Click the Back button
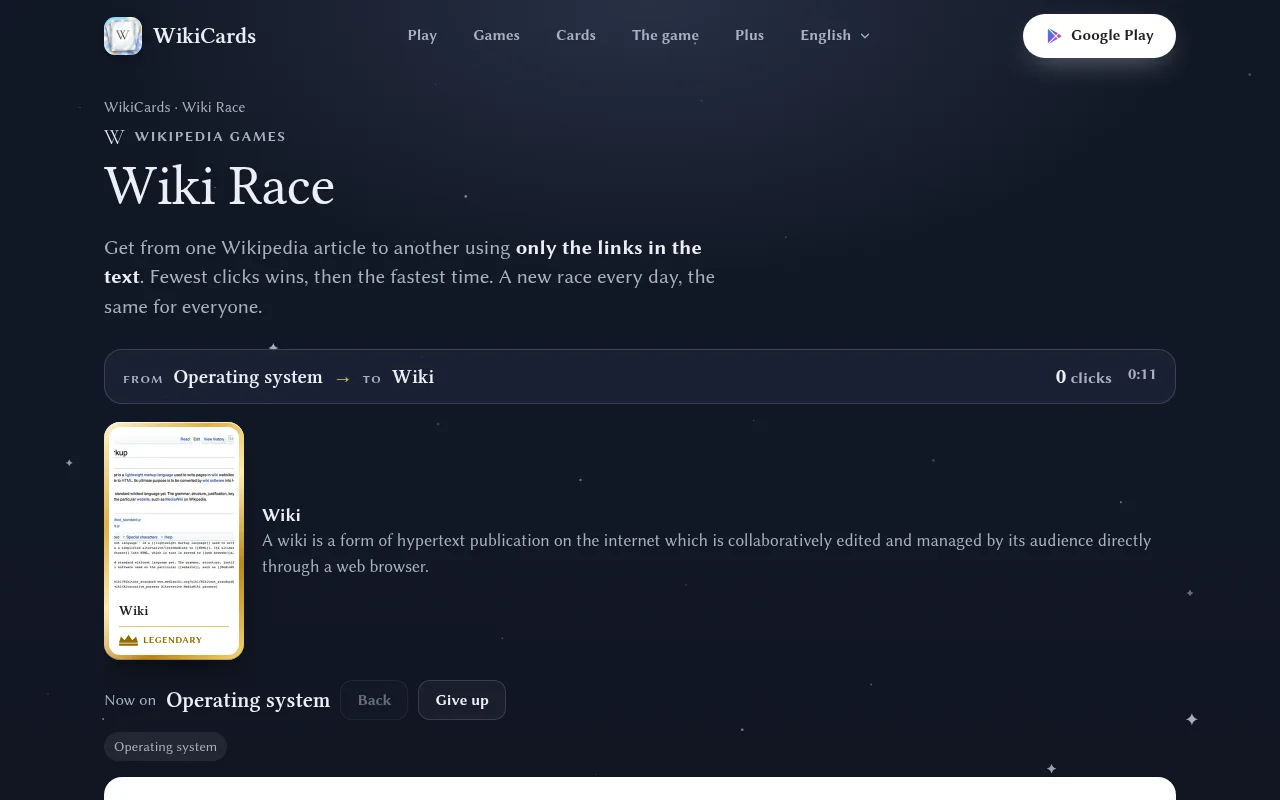 click(x=374, y=700)
